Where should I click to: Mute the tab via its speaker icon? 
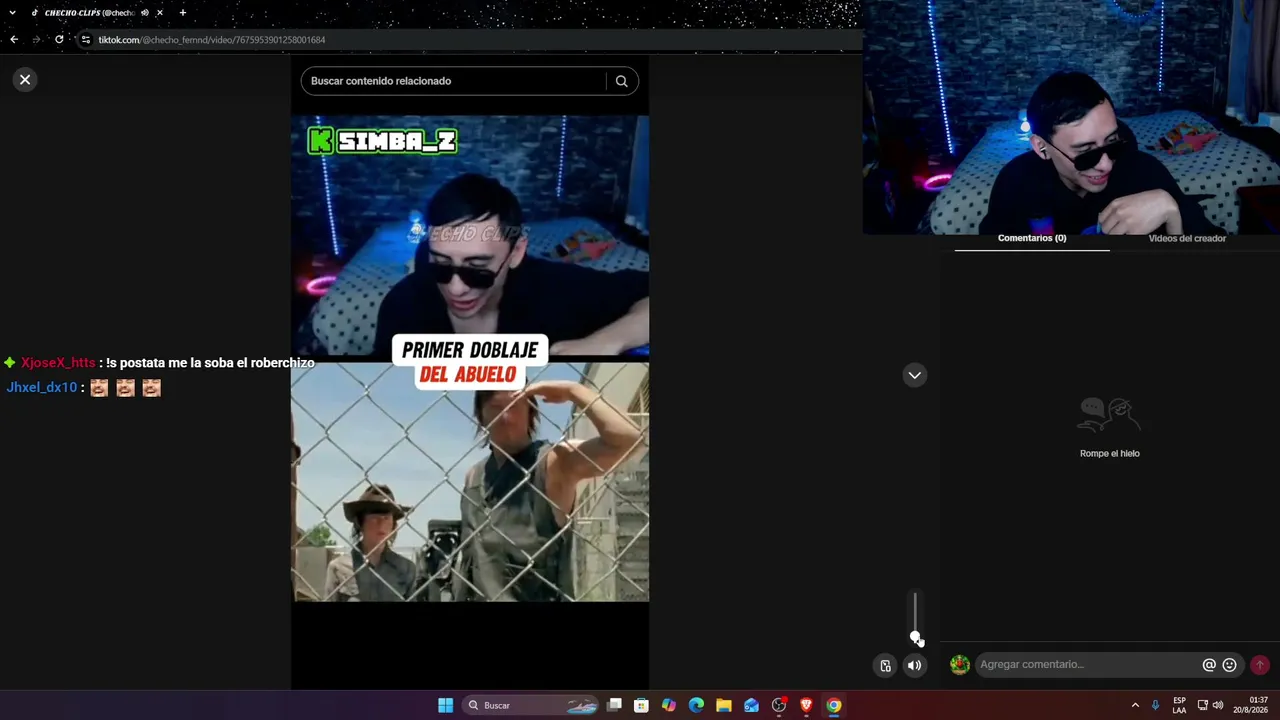coord(145,13)
